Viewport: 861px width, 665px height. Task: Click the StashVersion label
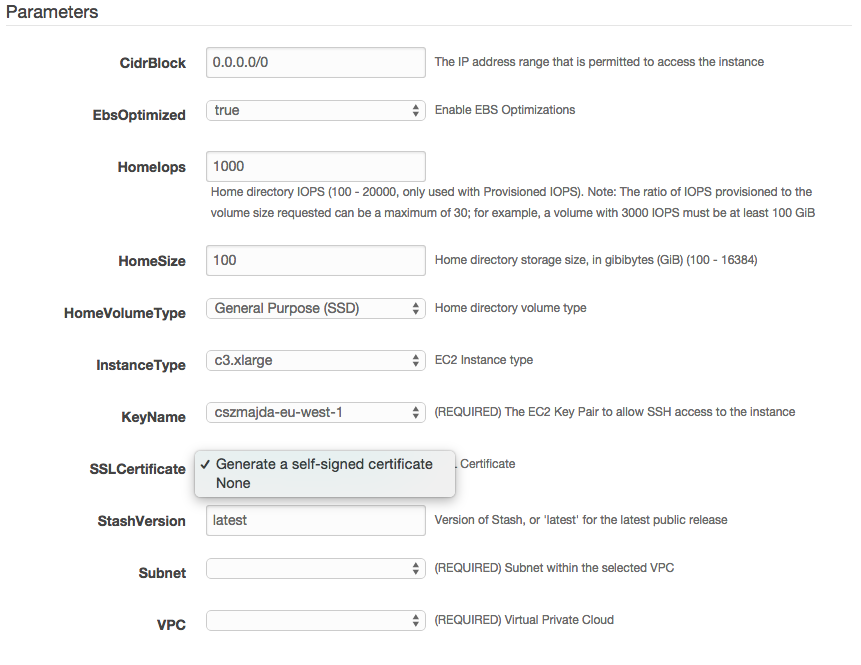(142, 521)
